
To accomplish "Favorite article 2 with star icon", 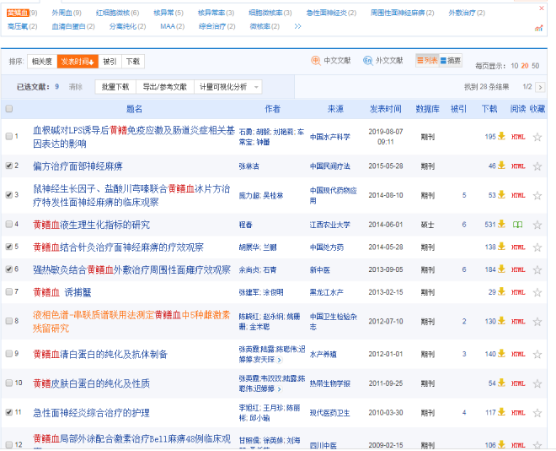I will [x=537, y=166].
